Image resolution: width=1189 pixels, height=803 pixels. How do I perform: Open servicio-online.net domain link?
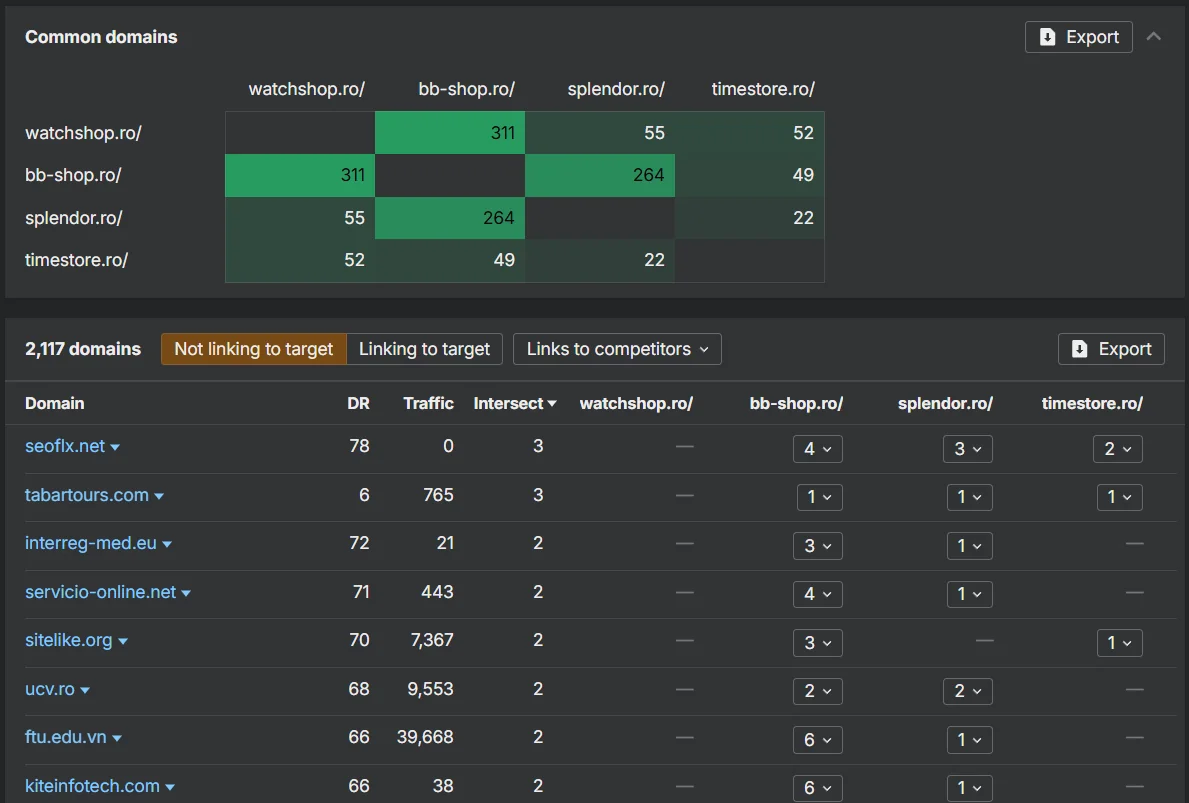100,592
